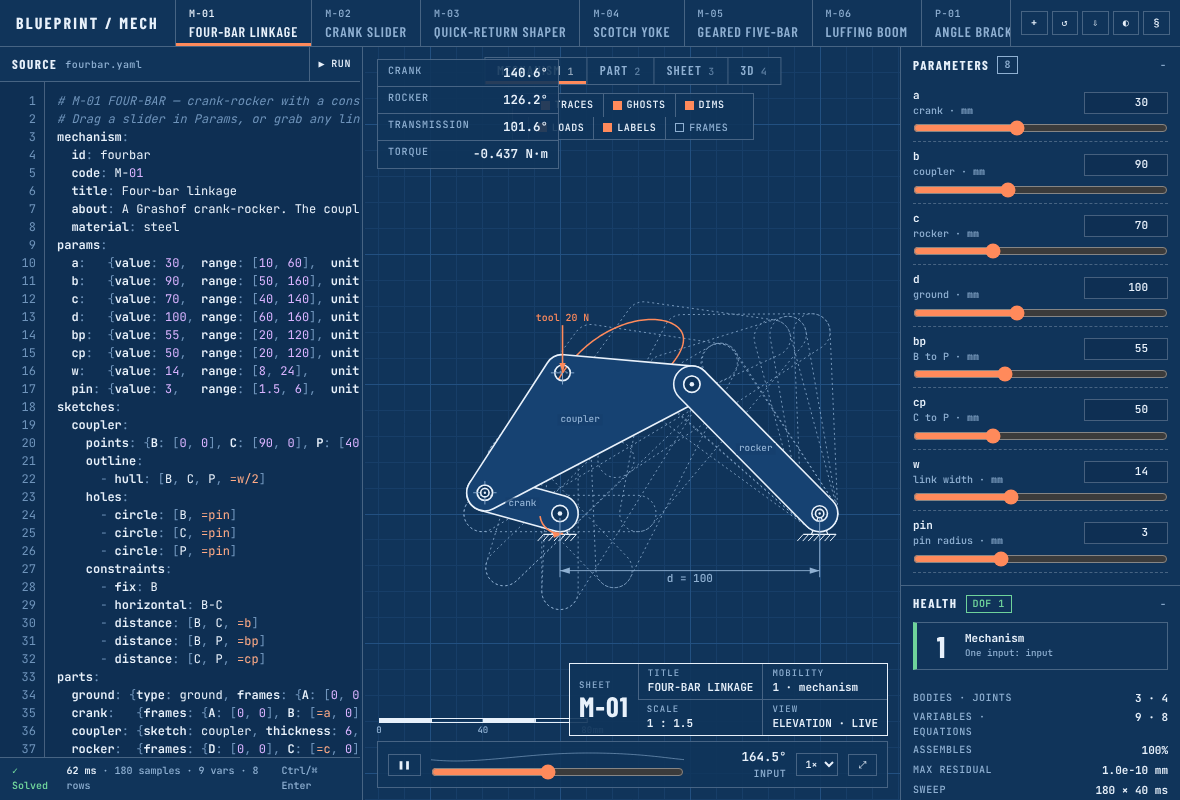The image size is (1180, 800).
Task: Collapse the Parameters panel with its minus icon
Action: pos(1163,65)
